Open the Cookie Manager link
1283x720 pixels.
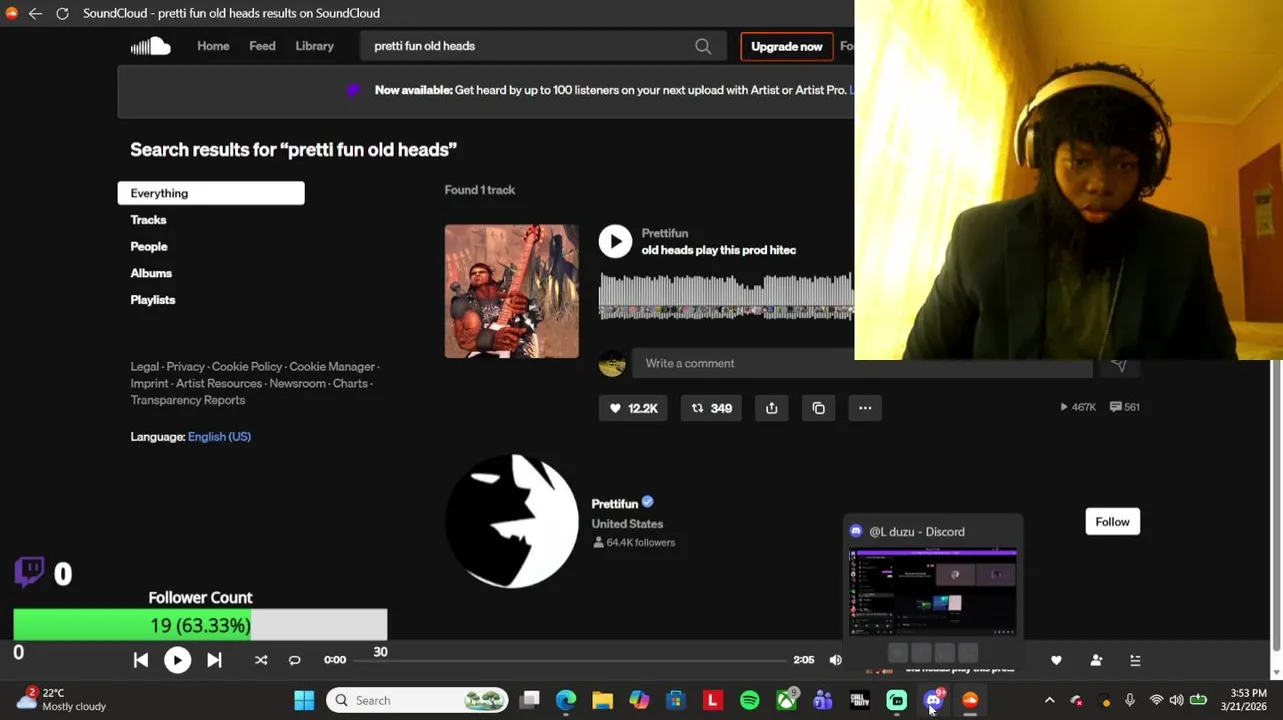coord(332,367)
